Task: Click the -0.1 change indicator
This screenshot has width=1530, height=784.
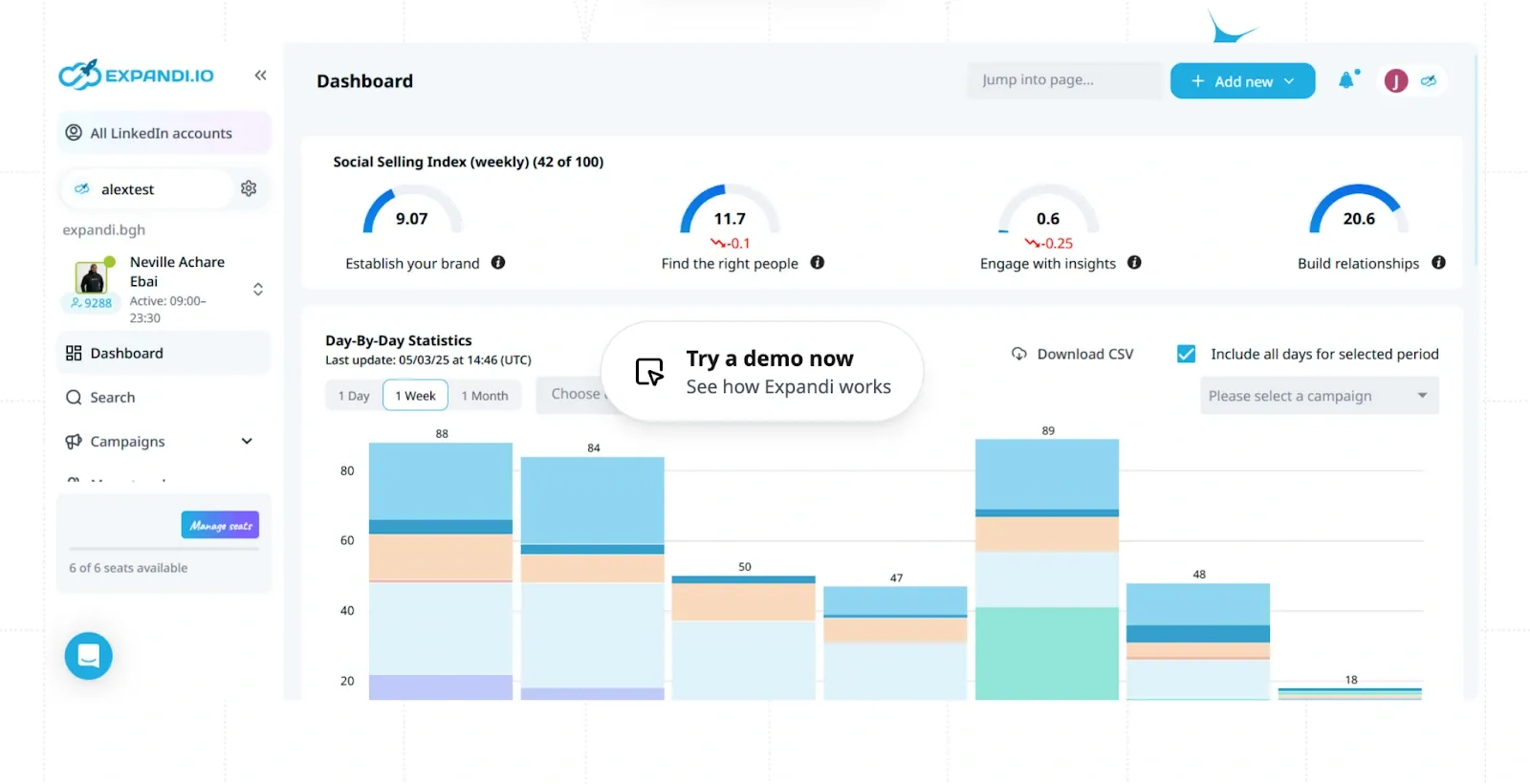Action: point(731,243)
